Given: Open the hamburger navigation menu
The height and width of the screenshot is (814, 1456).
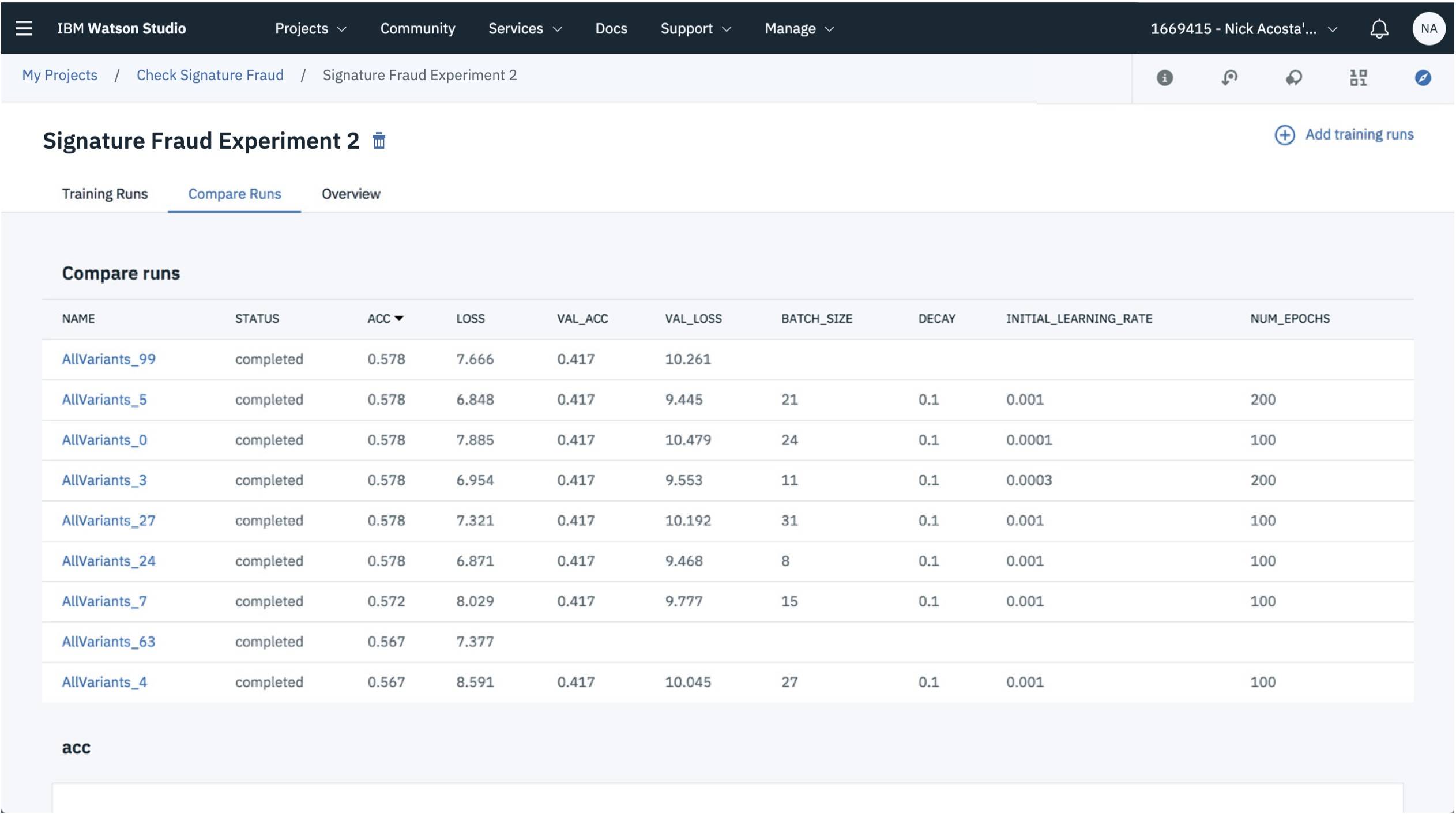Looking at the screenshot, I should (24, 28).
